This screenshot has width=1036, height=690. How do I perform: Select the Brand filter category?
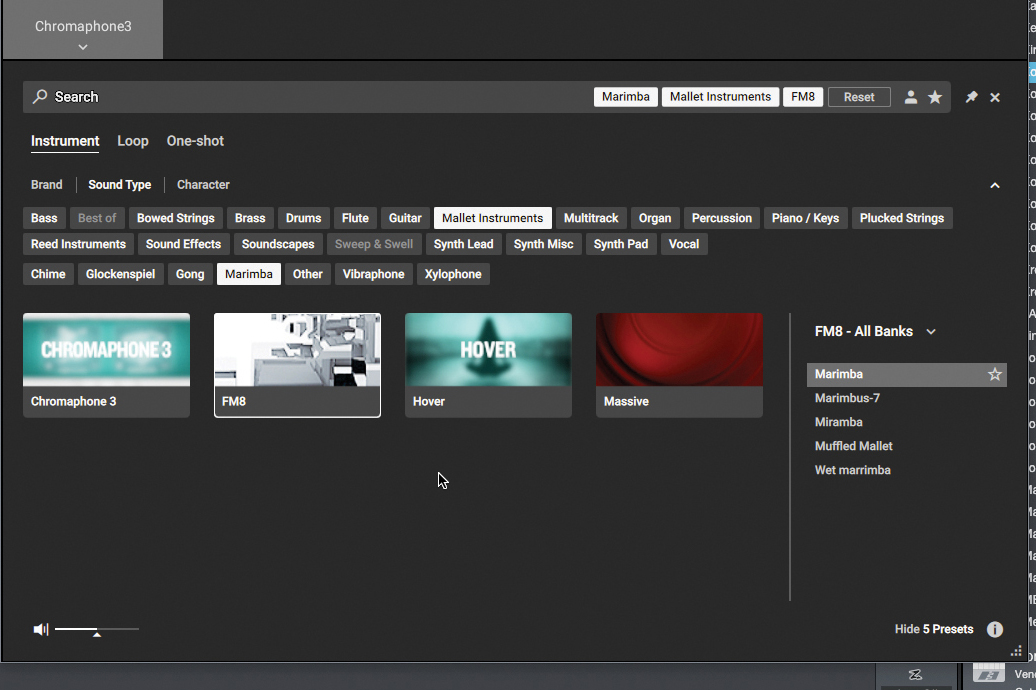(x=46, y=185)
